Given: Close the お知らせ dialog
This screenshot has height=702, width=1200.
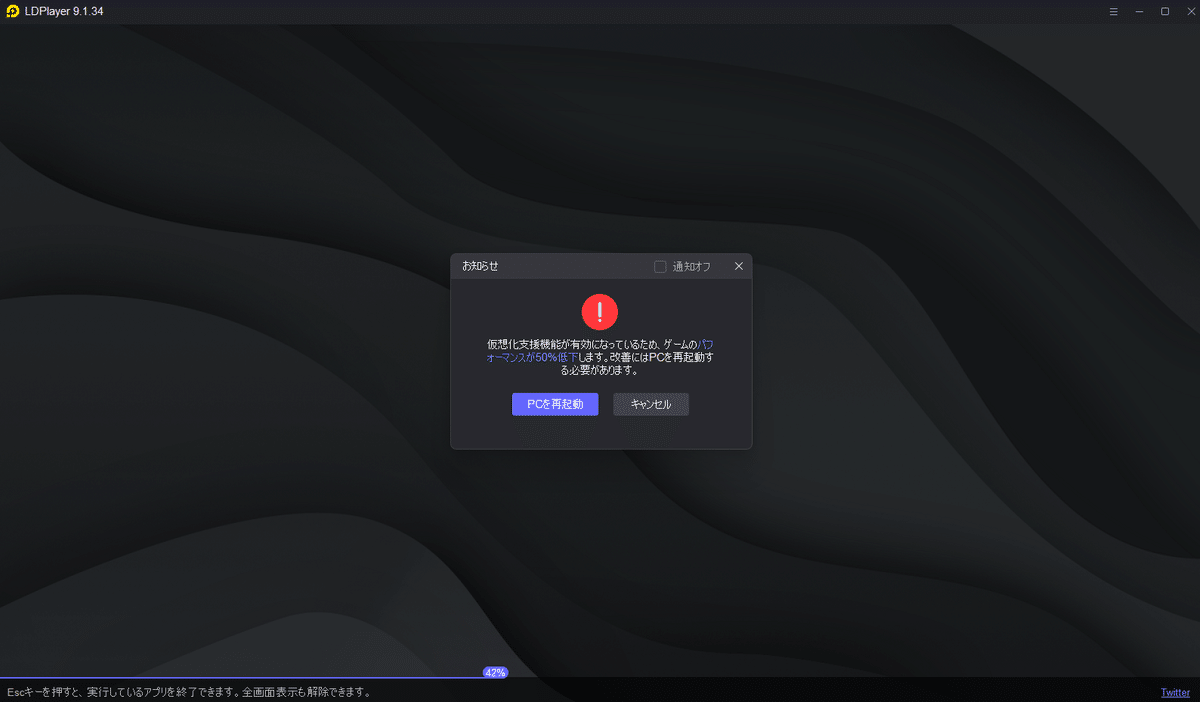Looking at the screenshot, I should pyautogui.click(x=739, y=266).
